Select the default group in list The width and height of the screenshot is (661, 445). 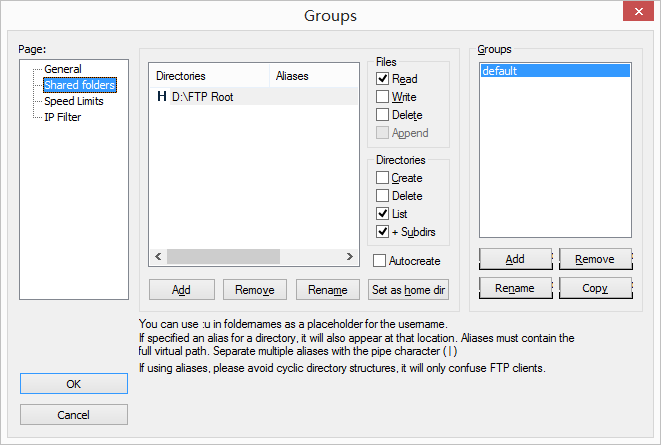pyautogui.click(x=555, y=71)
